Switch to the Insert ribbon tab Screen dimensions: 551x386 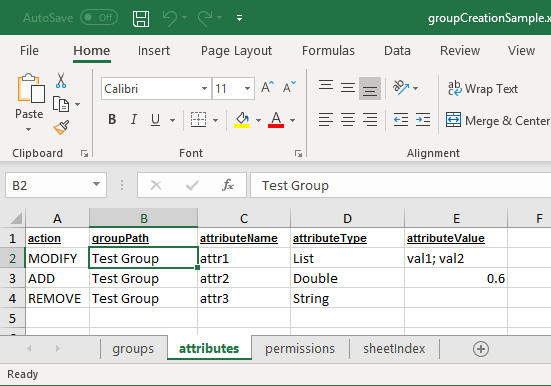click(154, 51)
